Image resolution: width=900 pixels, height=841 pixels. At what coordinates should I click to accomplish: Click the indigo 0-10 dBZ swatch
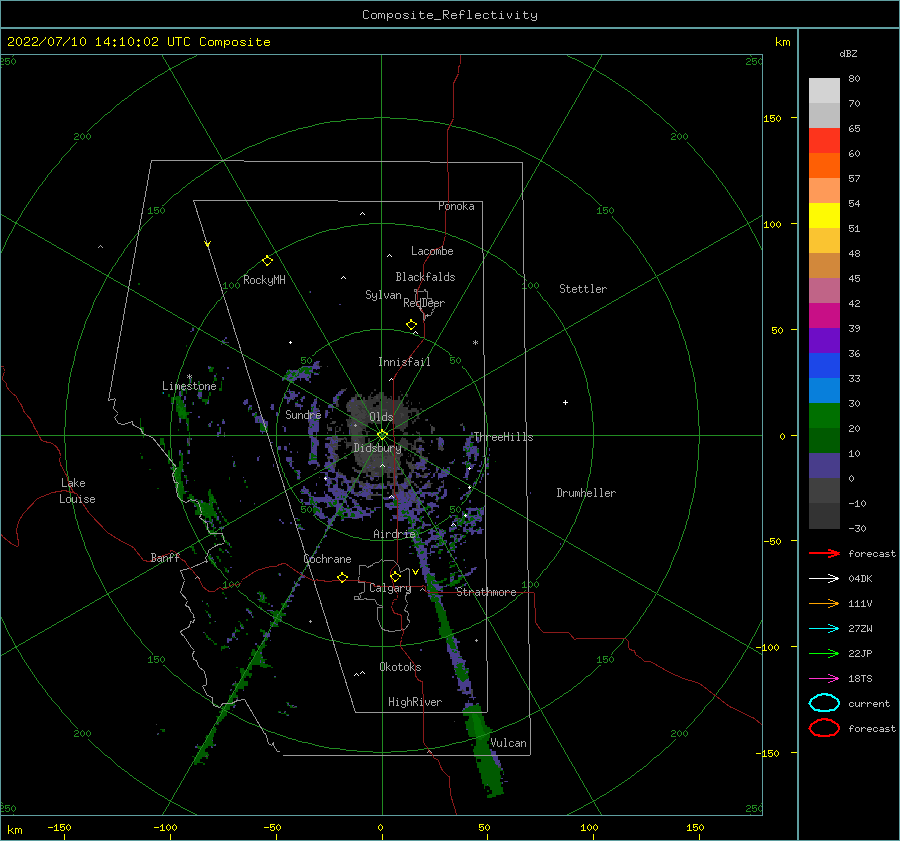coord(824,465)
